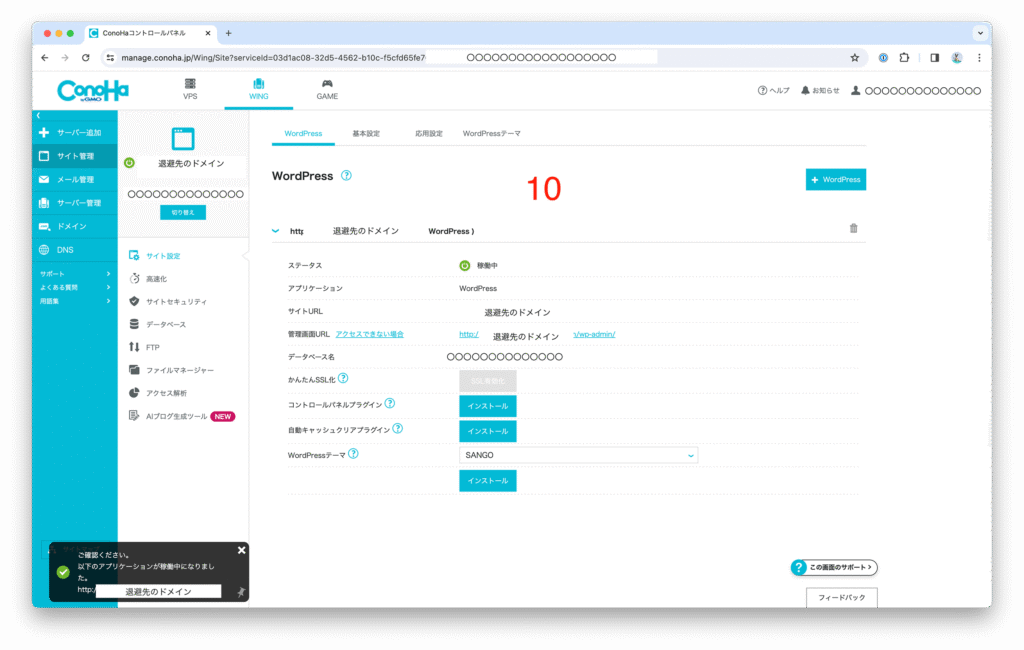Go back in browser
The width and height of the screenshot is (1024, 650).
(44, 57)
